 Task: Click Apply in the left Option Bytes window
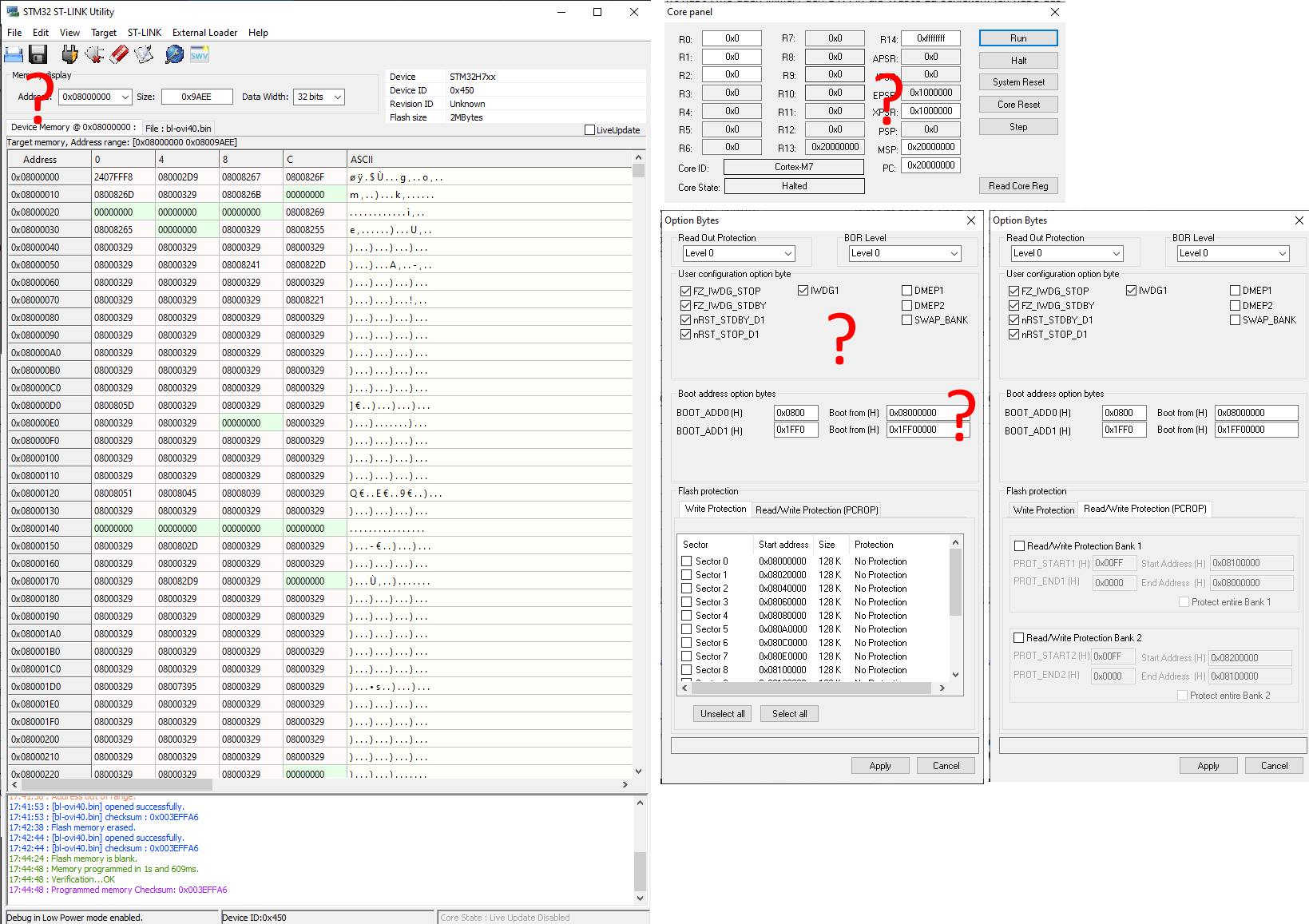coord(880,766)
